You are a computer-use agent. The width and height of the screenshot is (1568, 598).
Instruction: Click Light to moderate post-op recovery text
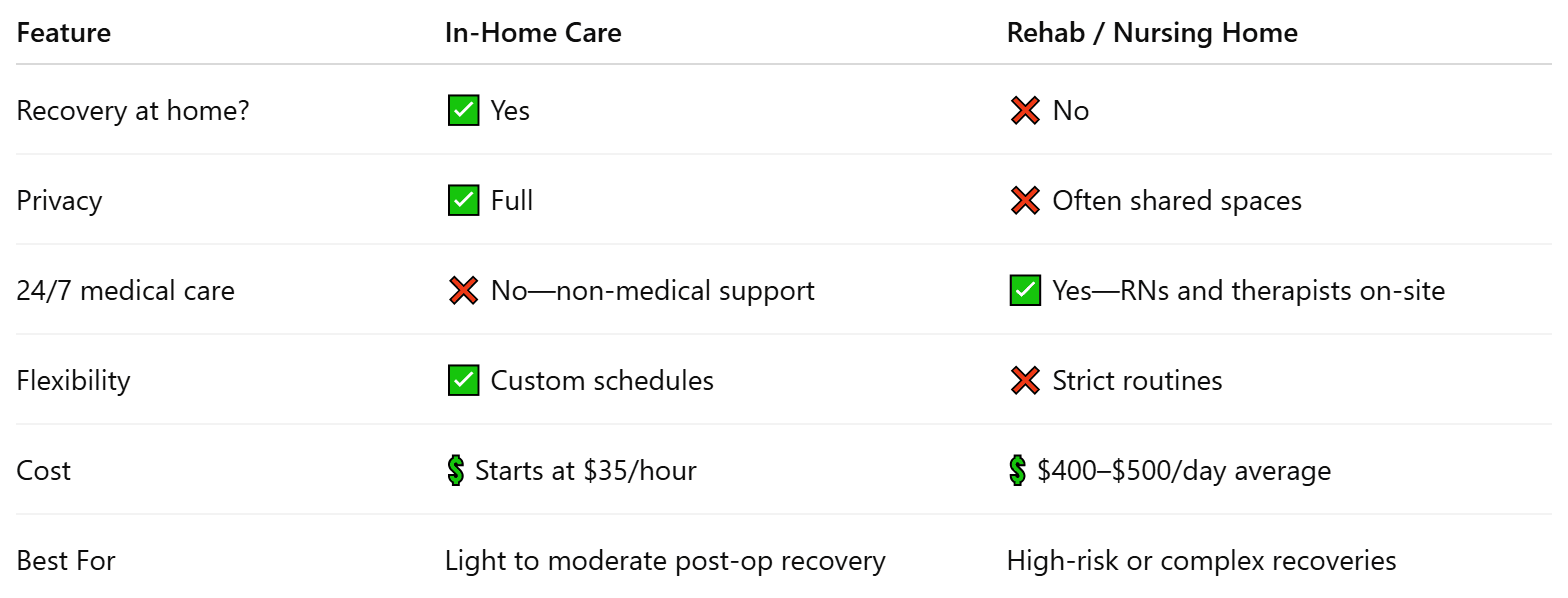665,560
